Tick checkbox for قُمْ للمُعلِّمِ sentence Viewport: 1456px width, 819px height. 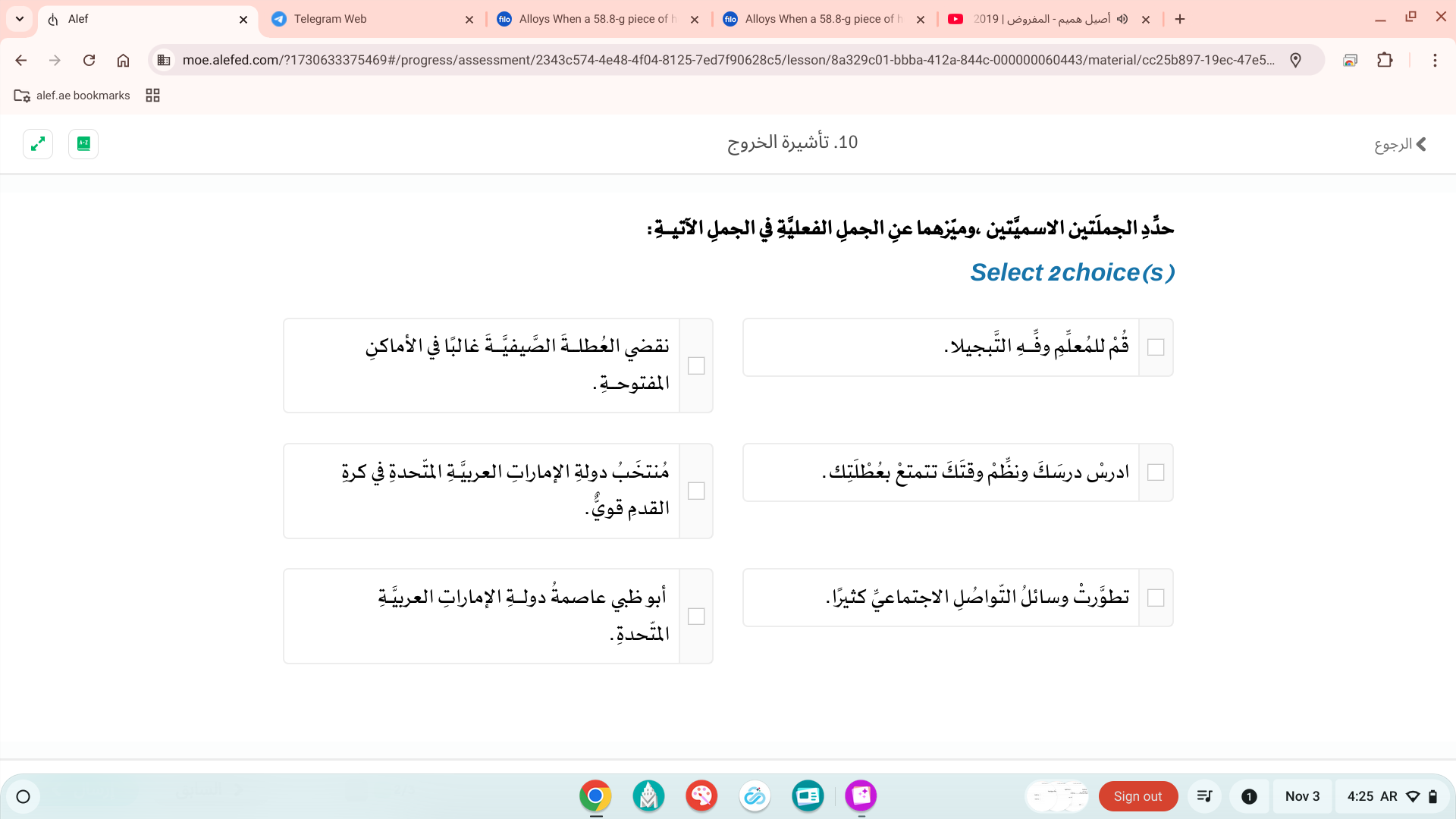coord(1156,347)
